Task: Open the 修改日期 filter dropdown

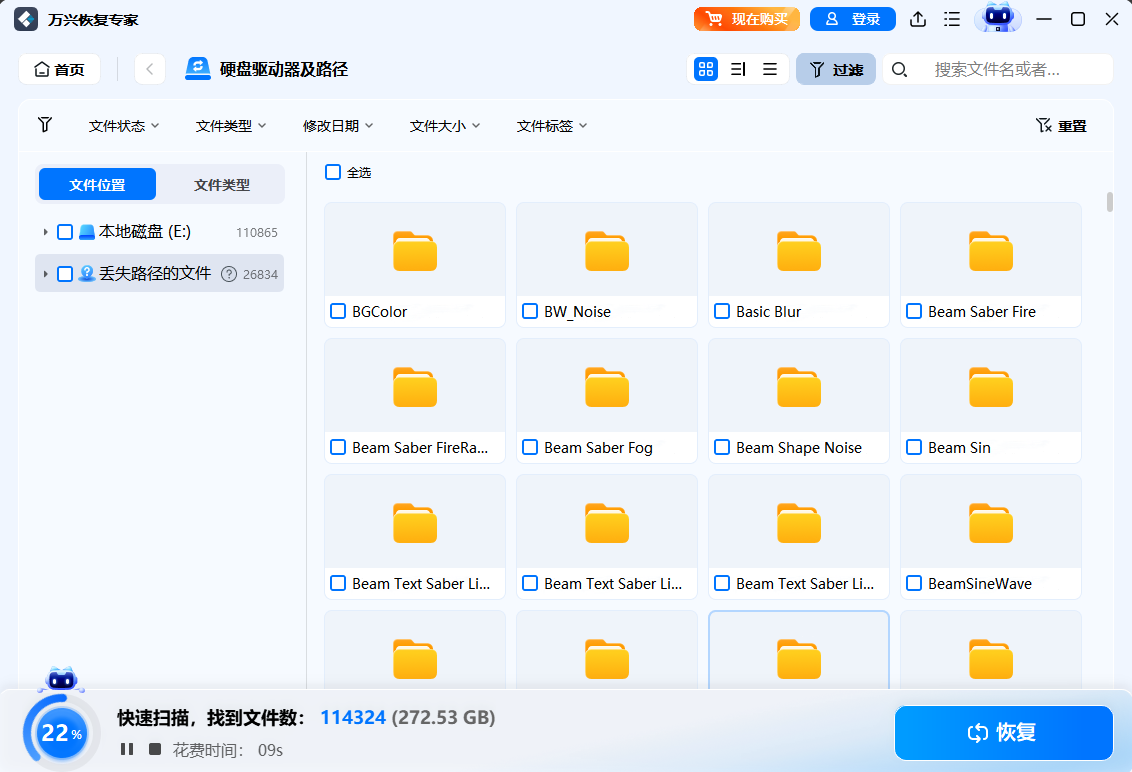Action: [x=338, y=126]
